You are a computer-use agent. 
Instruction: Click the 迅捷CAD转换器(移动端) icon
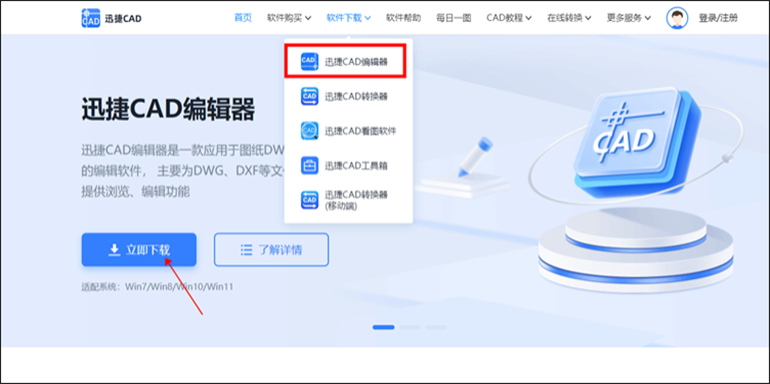click(309, 200)
